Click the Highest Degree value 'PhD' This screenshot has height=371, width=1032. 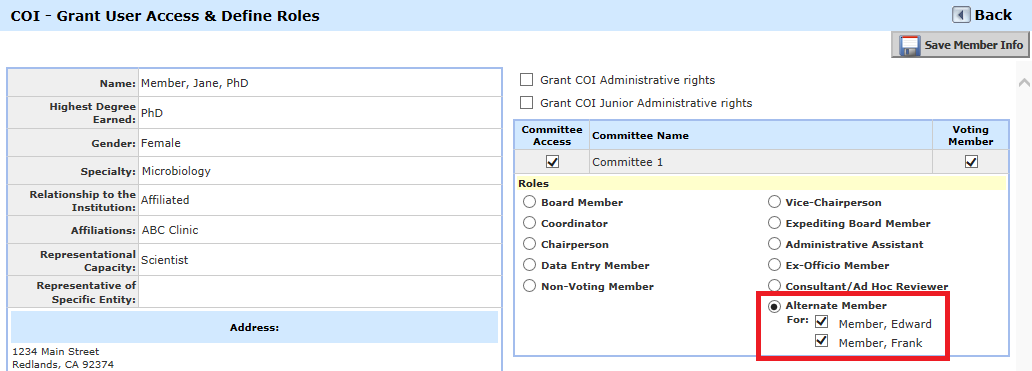tap(152, 113)
